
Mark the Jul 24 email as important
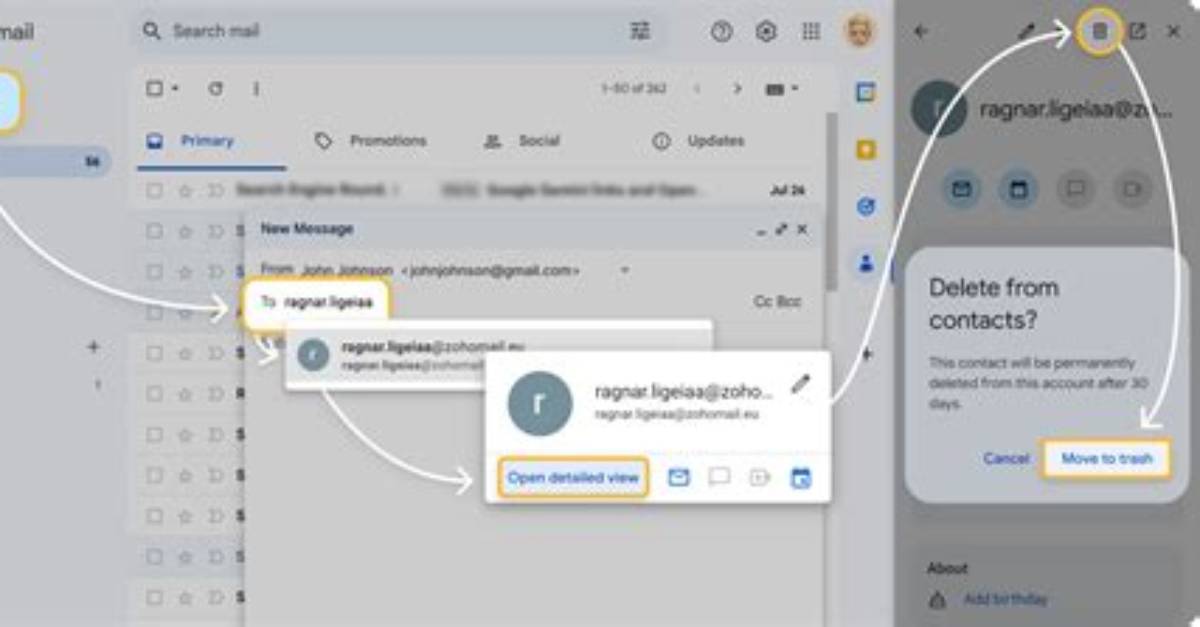pos(214,189)
